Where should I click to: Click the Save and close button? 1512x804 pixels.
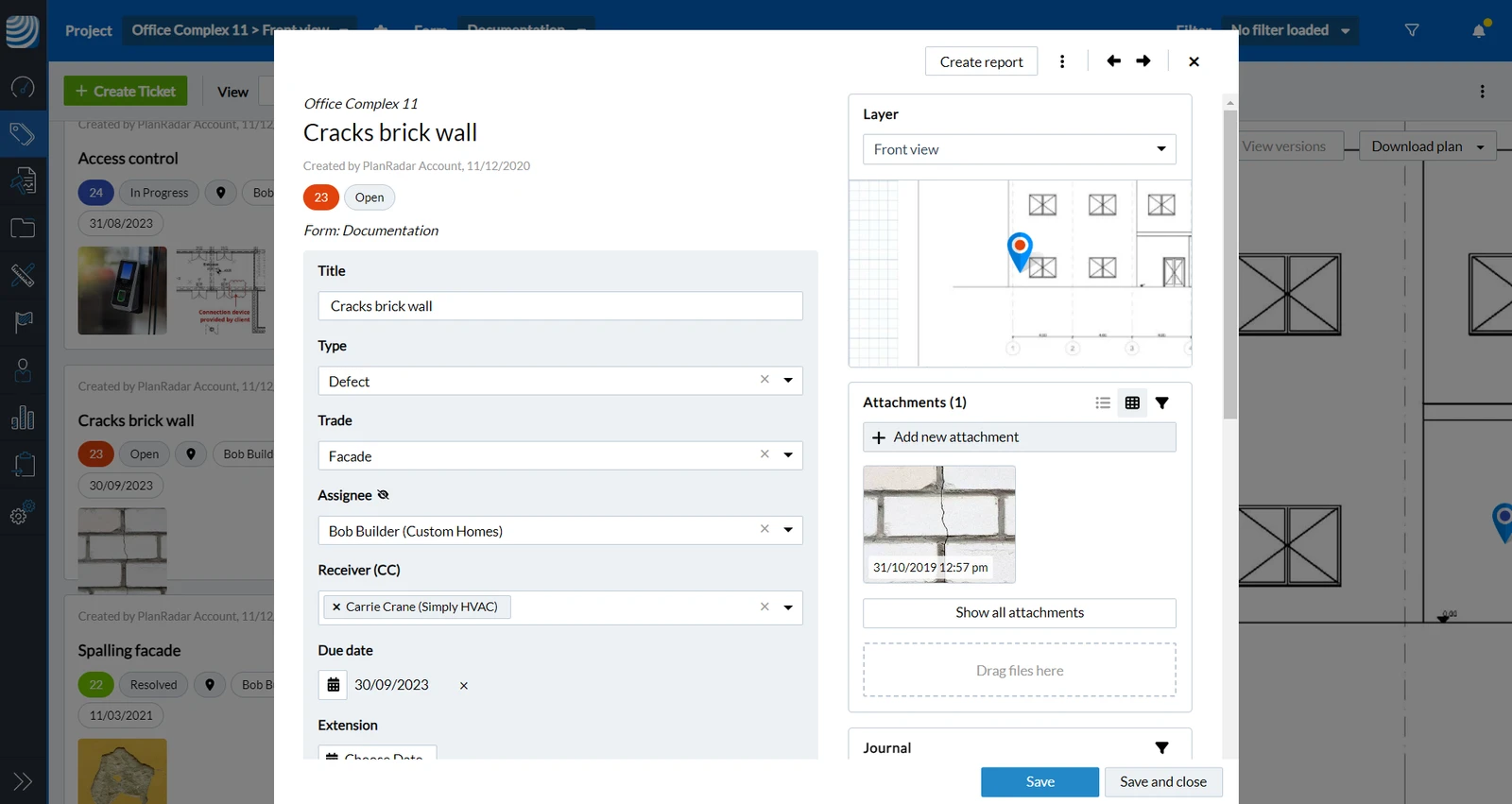click(1163, 782)
